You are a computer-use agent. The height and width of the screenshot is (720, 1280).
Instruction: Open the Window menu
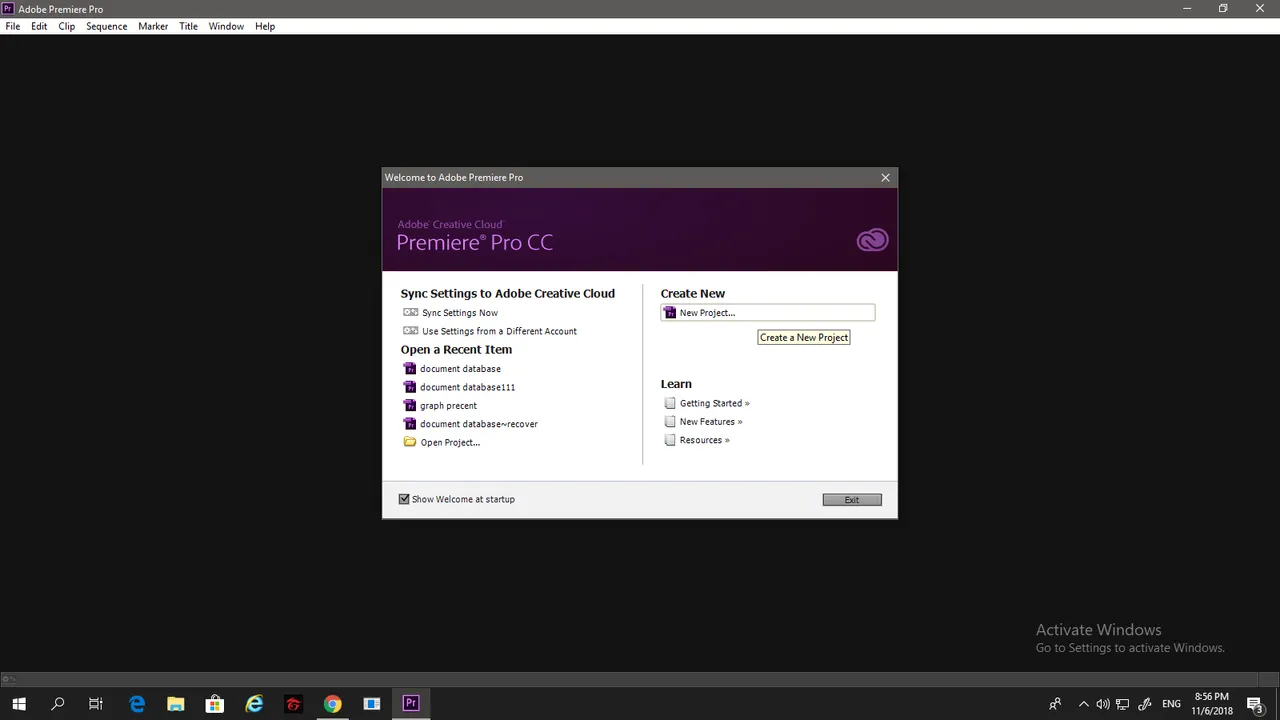[x=226, y=26]
